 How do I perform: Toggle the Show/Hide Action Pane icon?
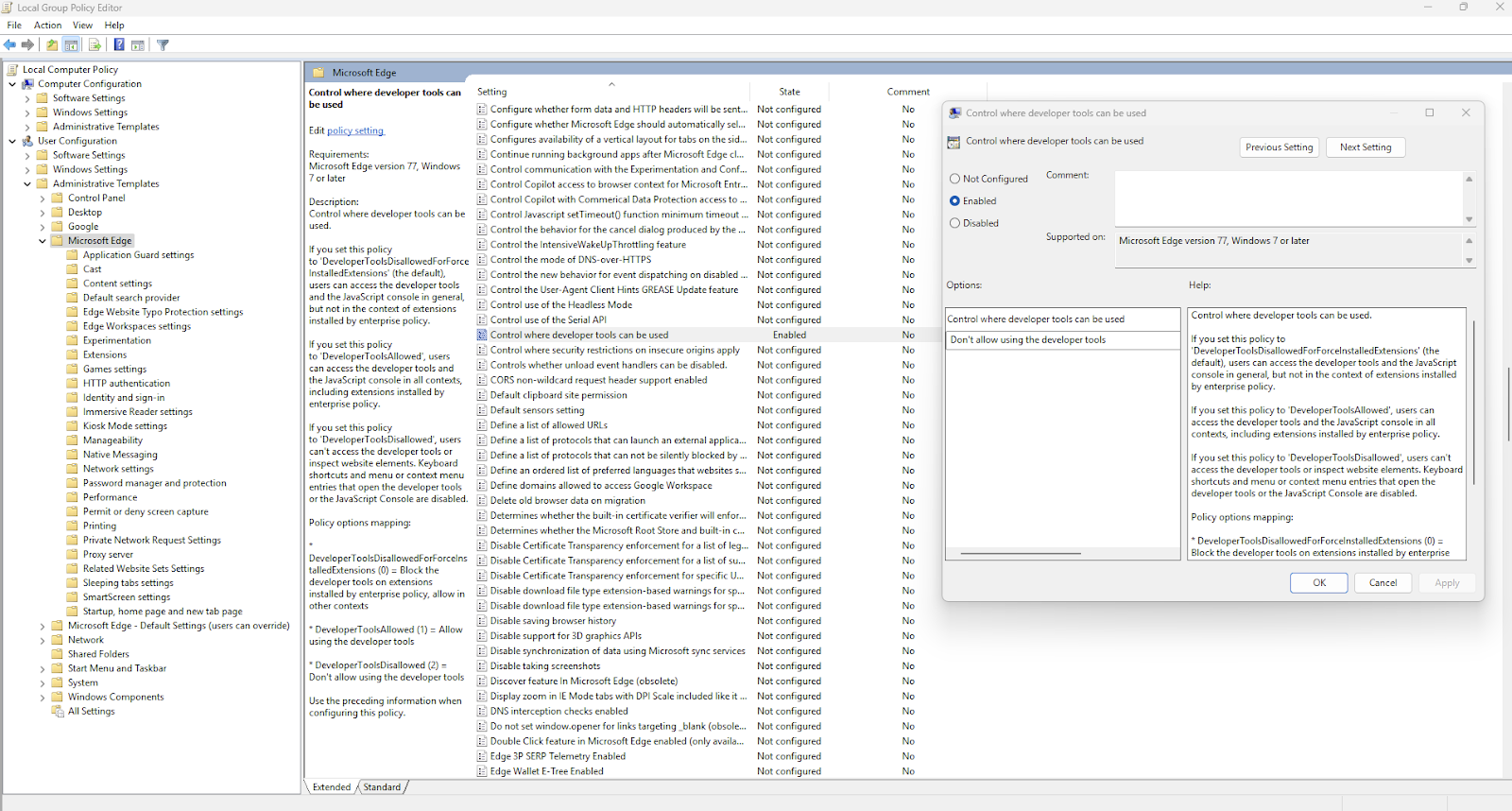pos(138,44)
